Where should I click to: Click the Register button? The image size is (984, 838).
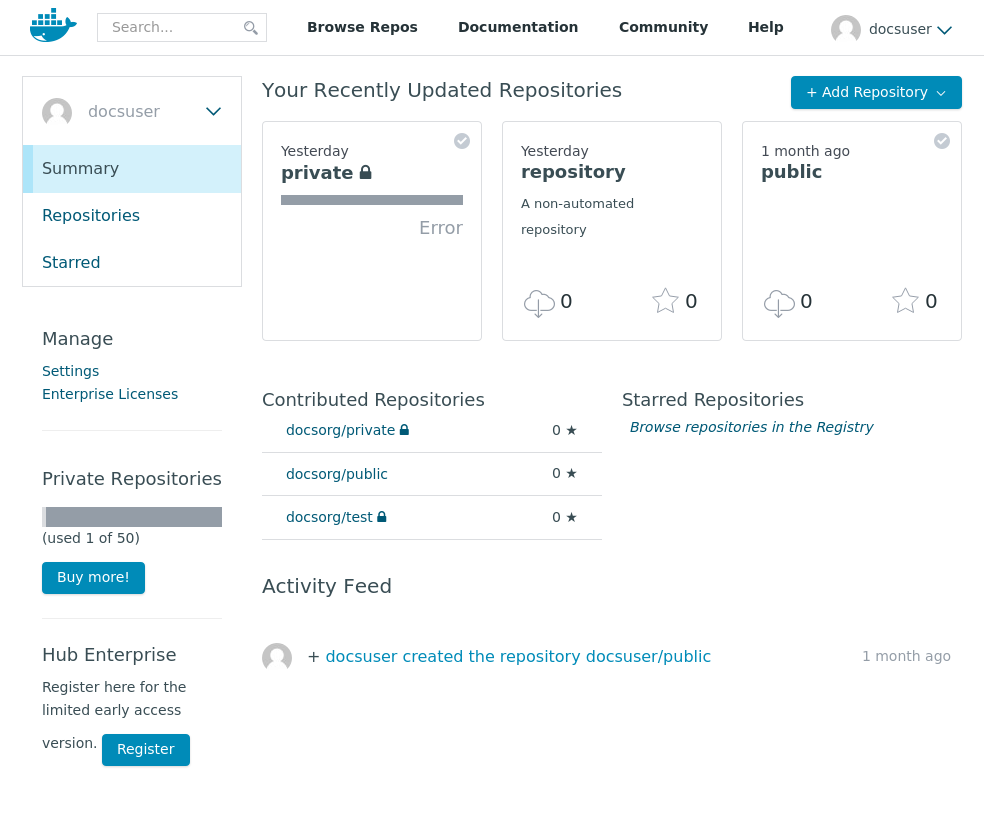[x=146, y=749]
